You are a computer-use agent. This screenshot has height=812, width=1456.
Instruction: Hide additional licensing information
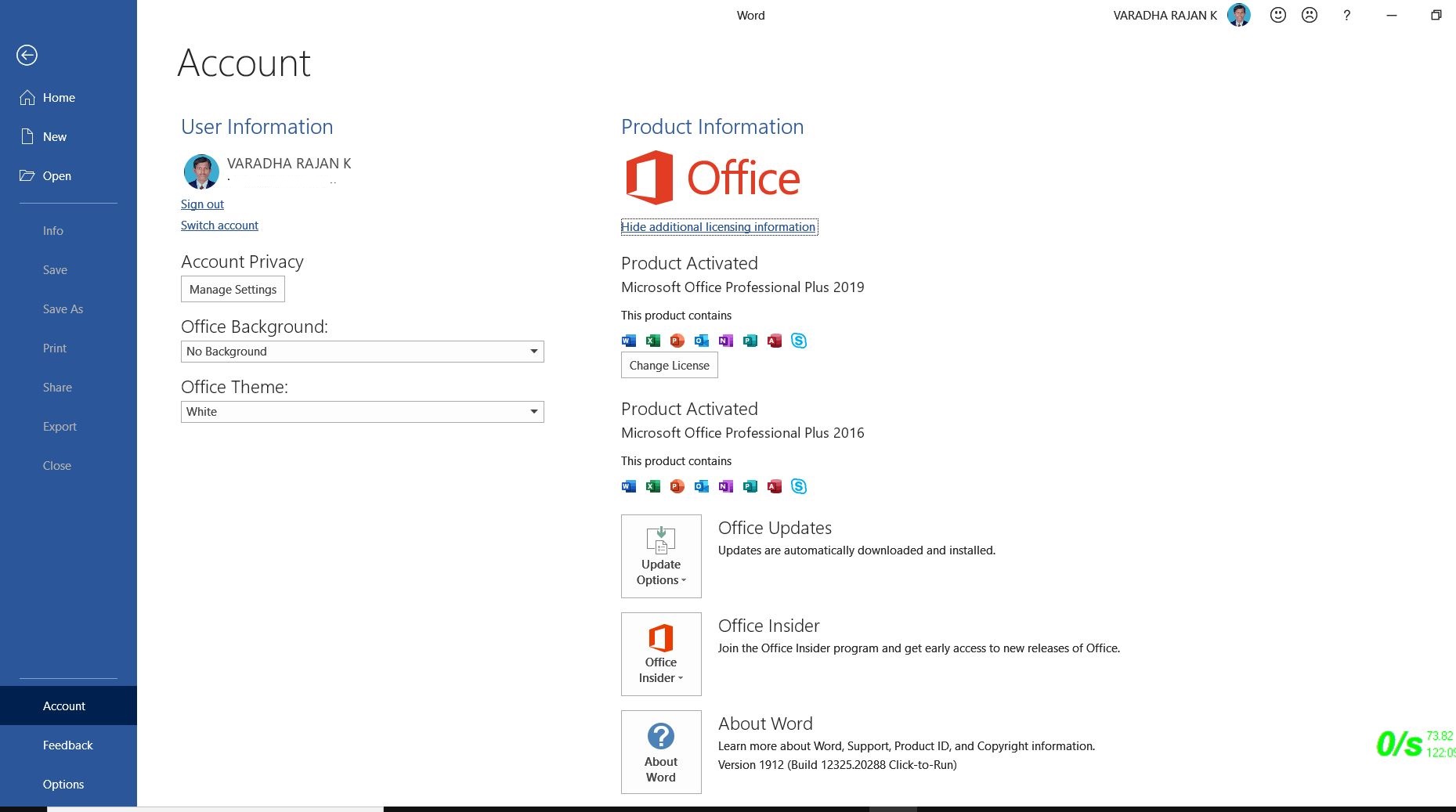tap(719, 227)
